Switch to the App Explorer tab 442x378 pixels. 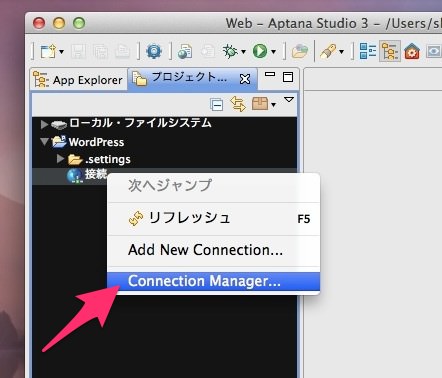[x=79, y=80]
